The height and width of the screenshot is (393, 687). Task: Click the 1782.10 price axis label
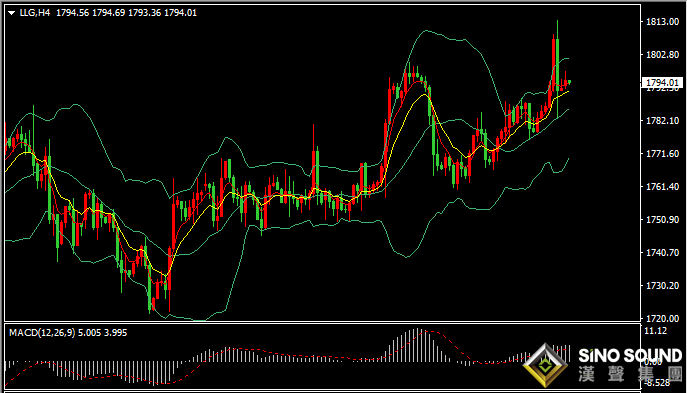[x=662, y=120]
